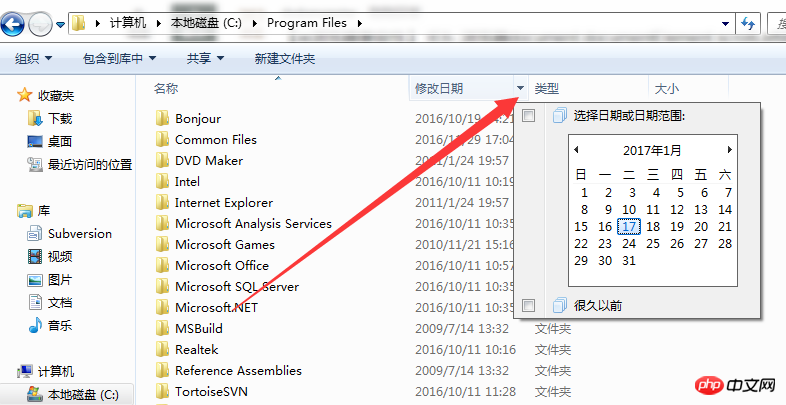The height and width of the screenshot is (405, 786).
Task: Select date 17 in the calendar
Action: coord(629,227)
